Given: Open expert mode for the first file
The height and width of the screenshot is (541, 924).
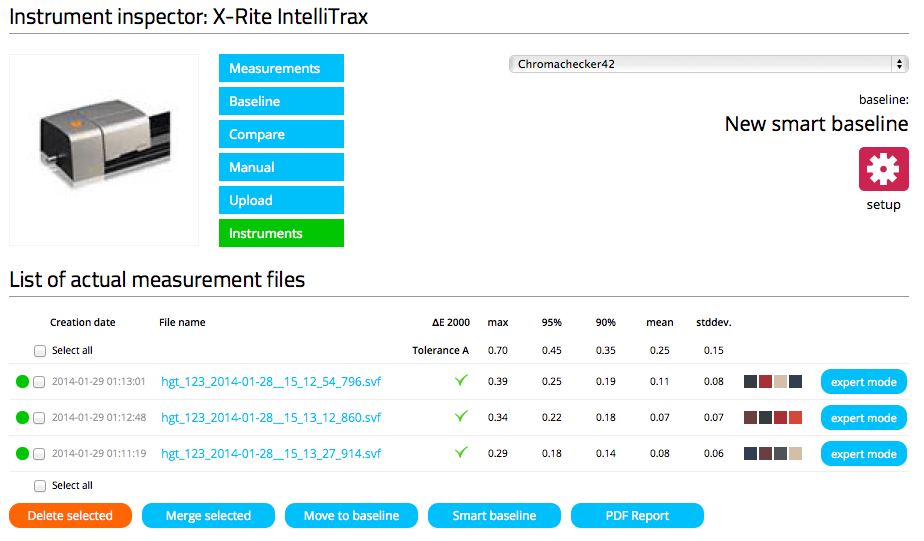Looking at the screenshot, I should coord(863,382).
